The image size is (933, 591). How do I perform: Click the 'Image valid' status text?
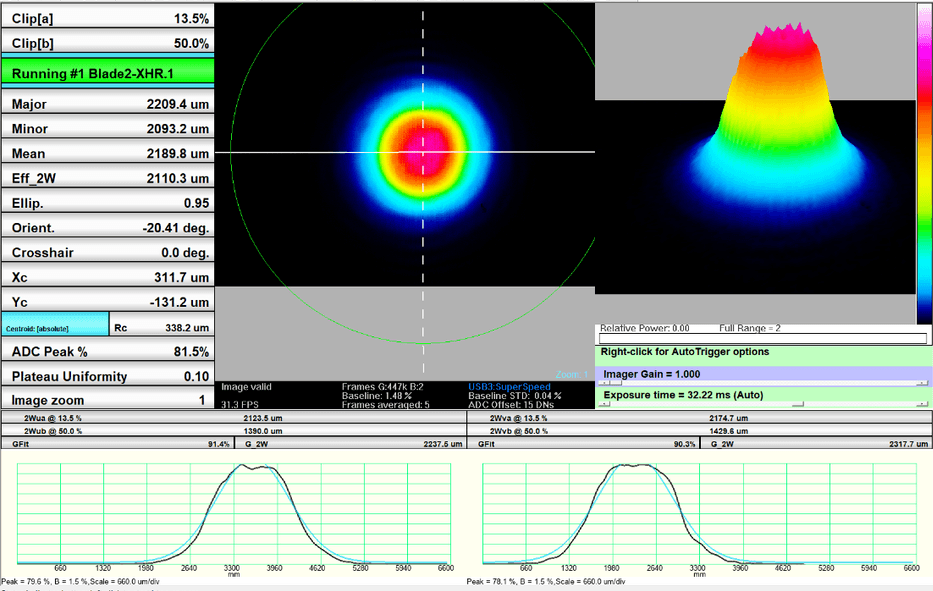click(246, 387)
